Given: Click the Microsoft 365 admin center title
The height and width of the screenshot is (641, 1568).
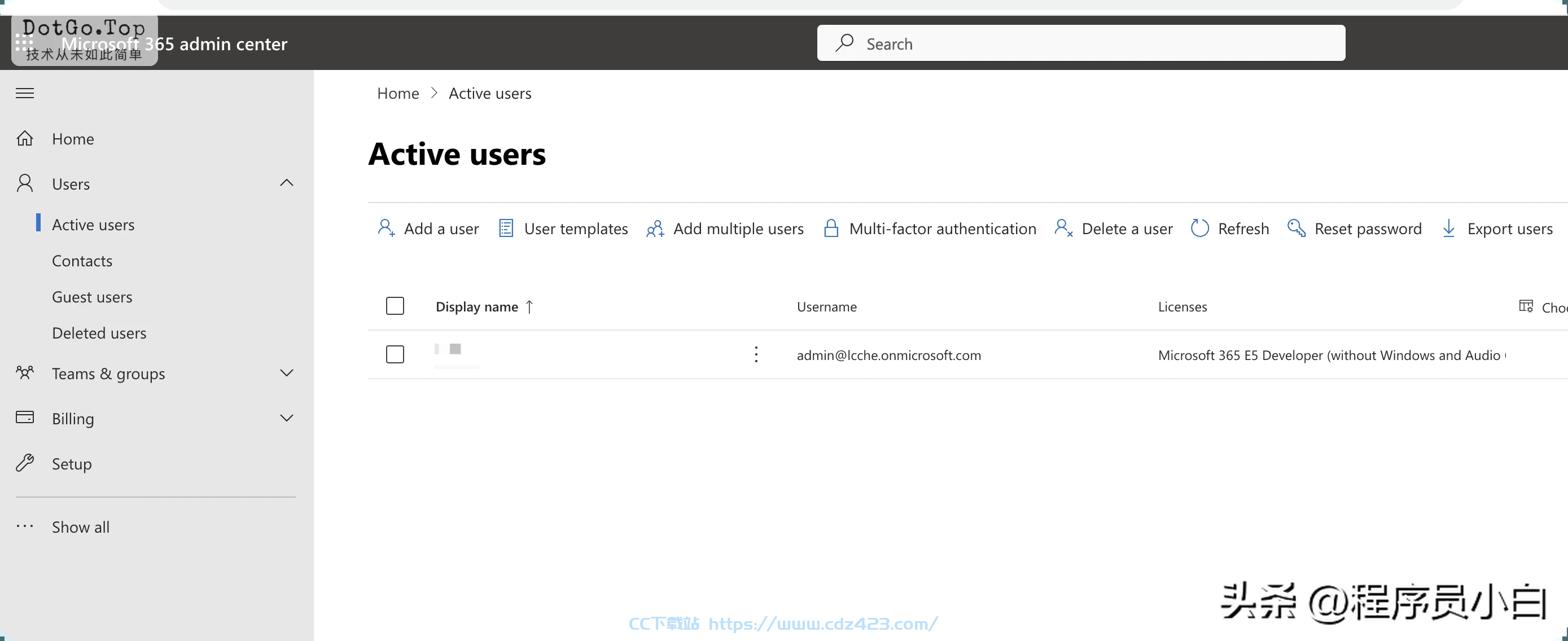Looking at the screenshot, I should [174, 44].
